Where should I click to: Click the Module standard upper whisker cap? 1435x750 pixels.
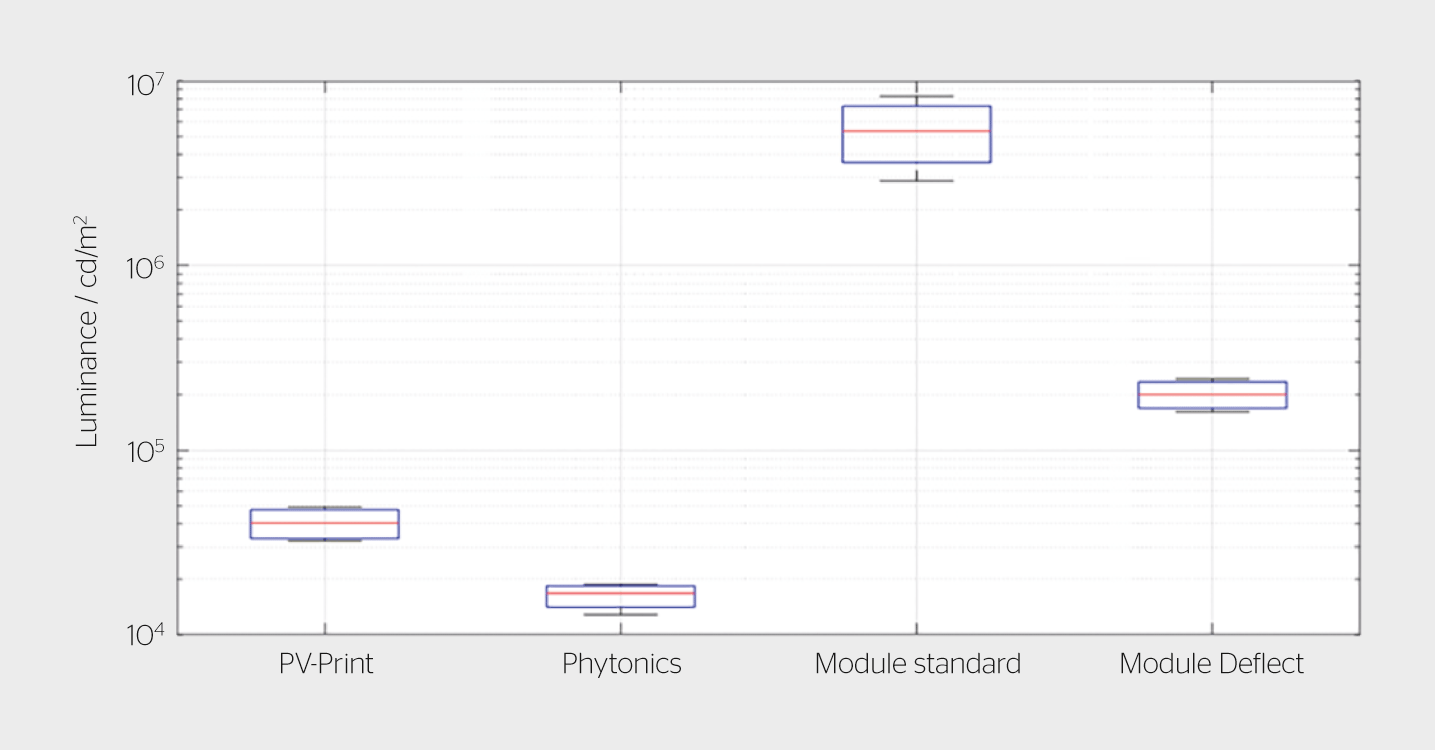tap(917, 97)
